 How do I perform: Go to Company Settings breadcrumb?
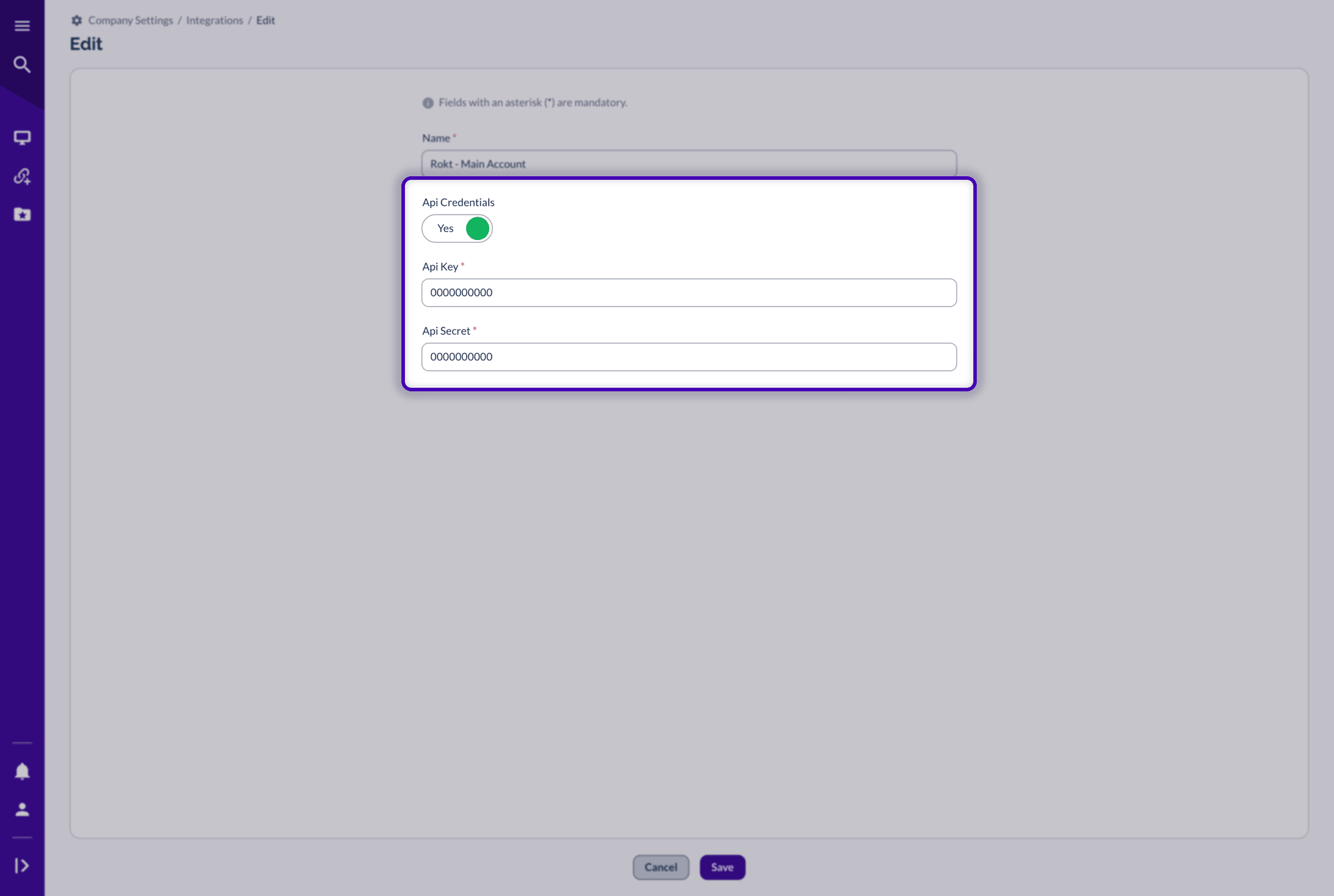pyautogui.click(x=131, y=21)
